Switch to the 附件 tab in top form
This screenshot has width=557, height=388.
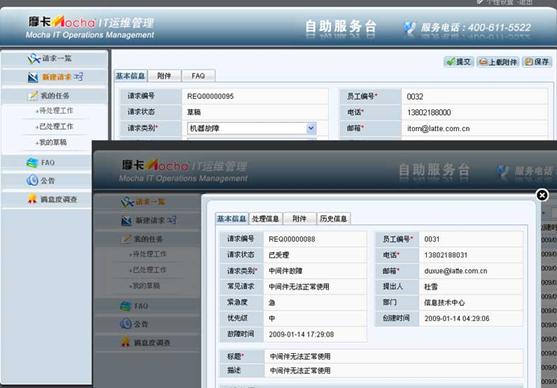[164, 76]
